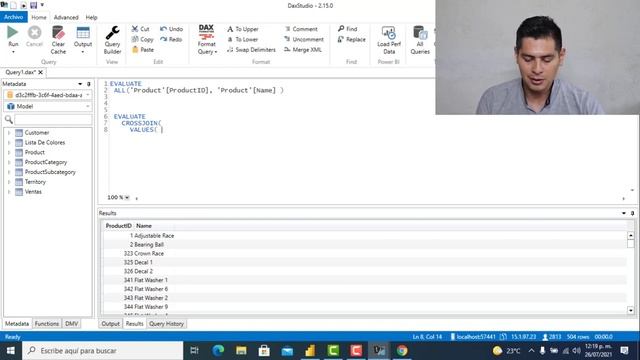The image size is (640, 360).
Task: Pin the Metadata panel
Action: [x=89, y=84]
